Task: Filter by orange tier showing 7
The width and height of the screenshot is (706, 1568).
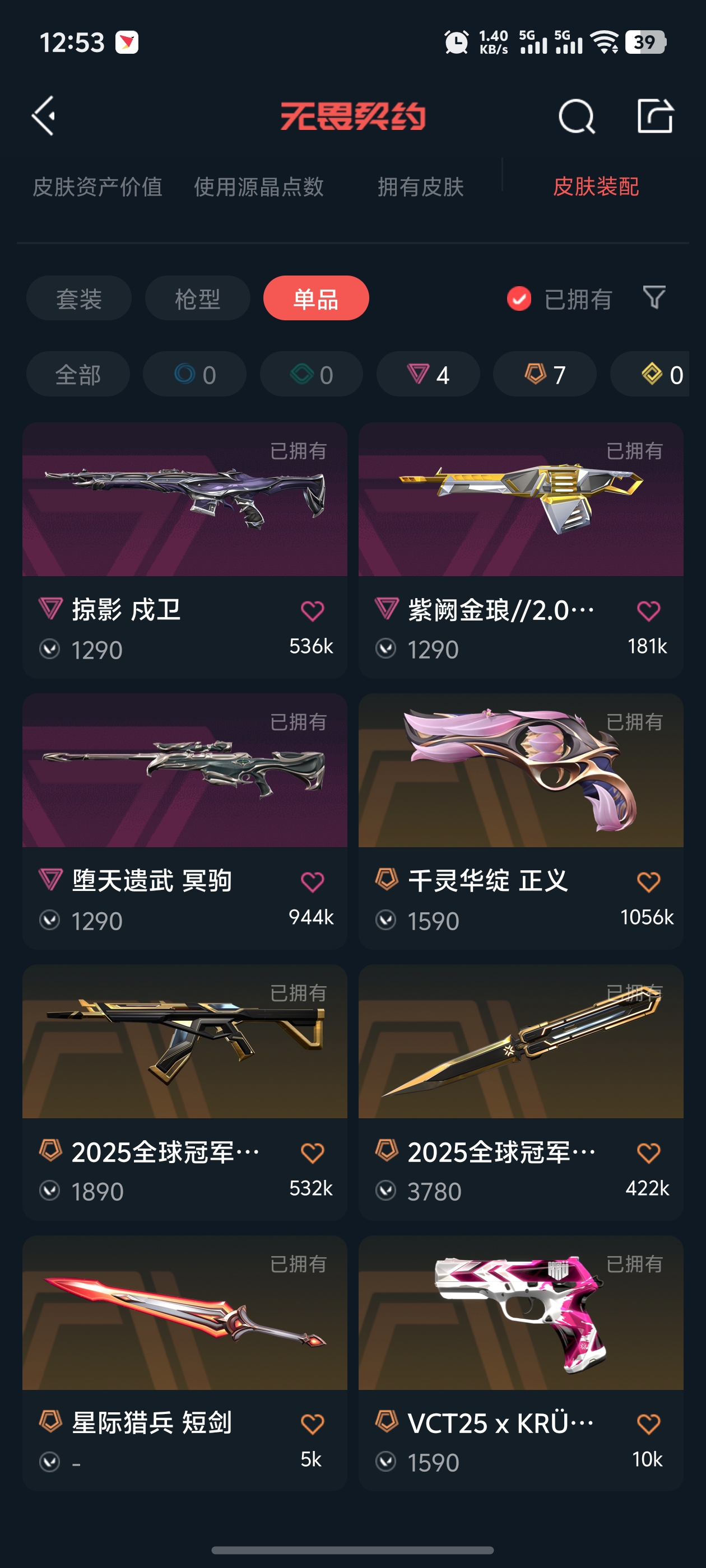Action: click(545, 374)
